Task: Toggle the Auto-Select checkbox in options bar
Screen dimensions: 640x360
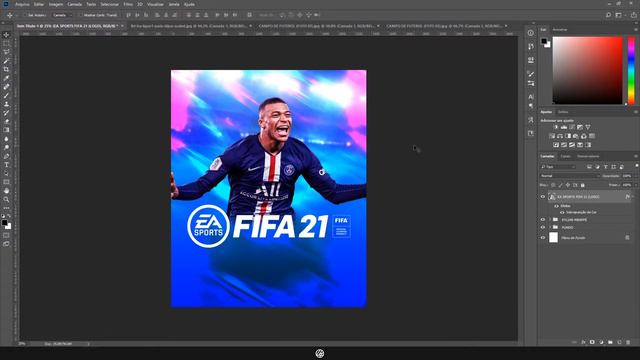Action: point(25,15)
